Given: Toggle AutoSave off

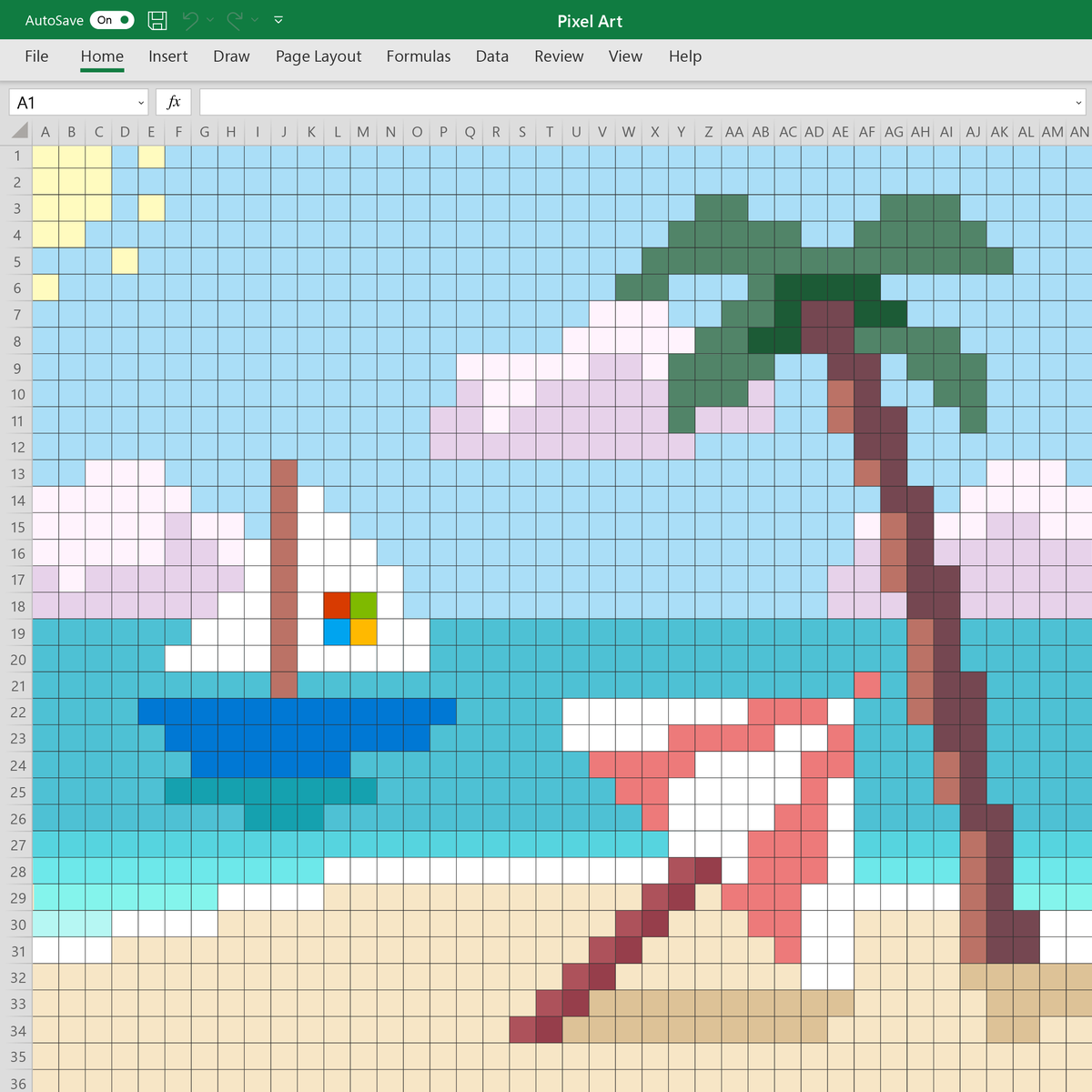Looking at the screenshot, I should pos(111,19).
